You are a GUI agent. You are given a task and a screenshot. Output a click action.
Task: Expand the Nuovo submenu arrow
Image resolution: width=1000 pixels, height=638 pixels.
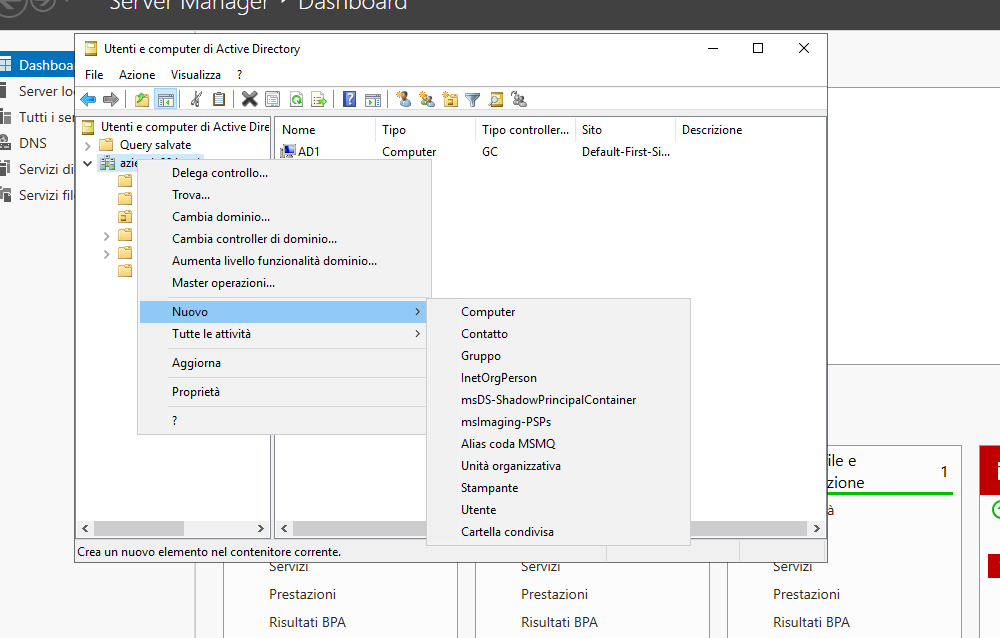tap(417, 311)
